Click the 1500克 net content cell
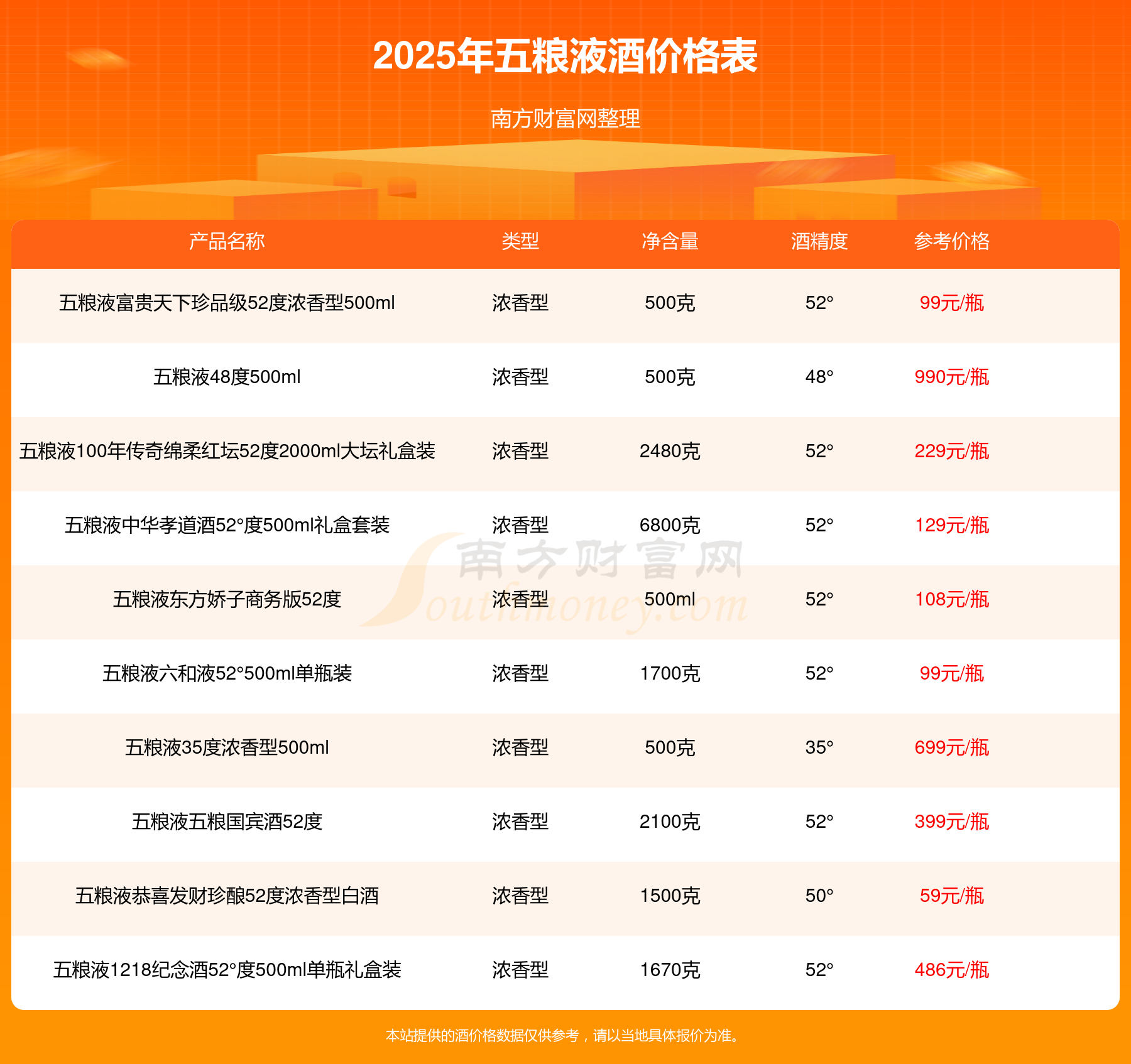This screenshot has height=1064, width=1131. click(670, 896)
